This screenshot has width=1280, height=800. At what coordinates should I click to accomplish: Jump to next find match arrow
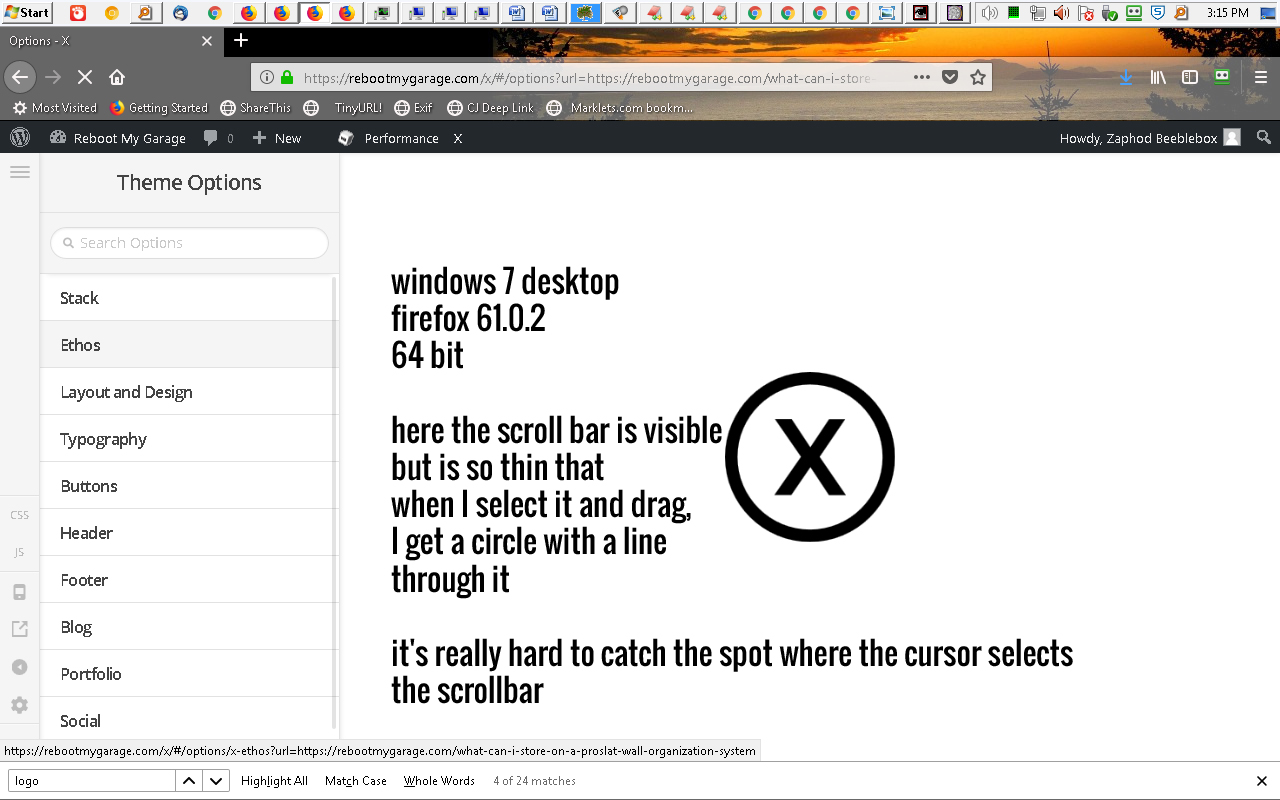[217, 781]
